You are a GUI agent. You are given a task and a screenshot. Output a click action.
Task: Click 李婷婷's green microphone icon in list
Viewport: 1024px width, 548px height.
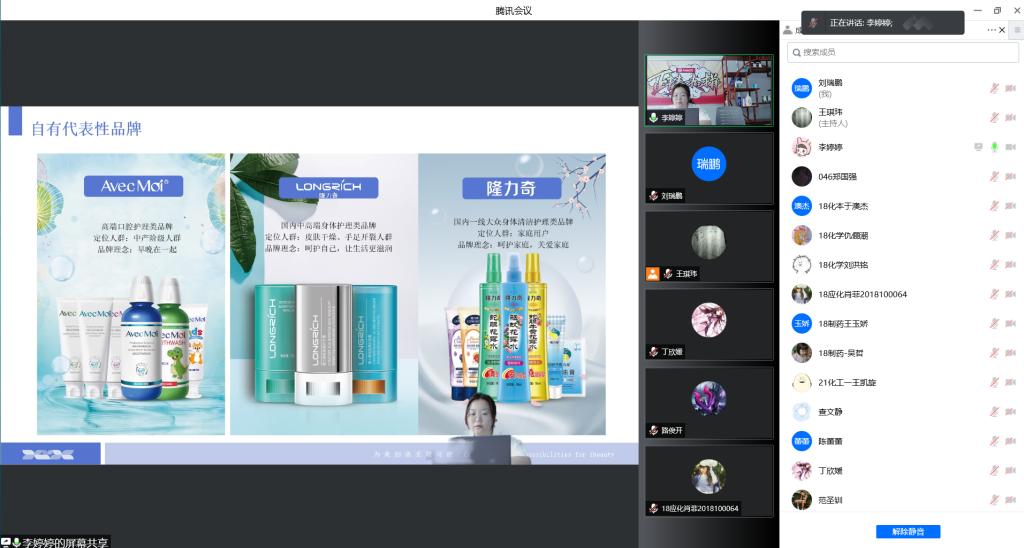994,147
